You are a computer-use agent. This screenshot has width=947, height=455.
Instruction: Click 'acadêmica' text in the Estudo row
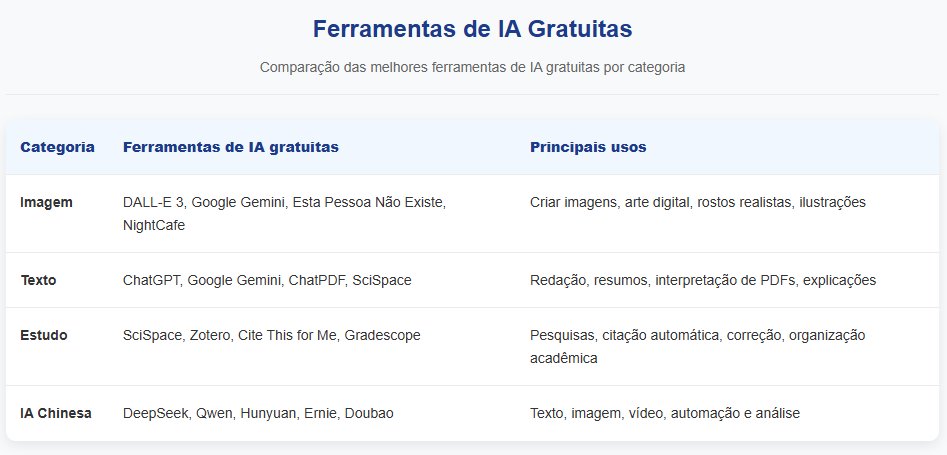pos(563,358)
